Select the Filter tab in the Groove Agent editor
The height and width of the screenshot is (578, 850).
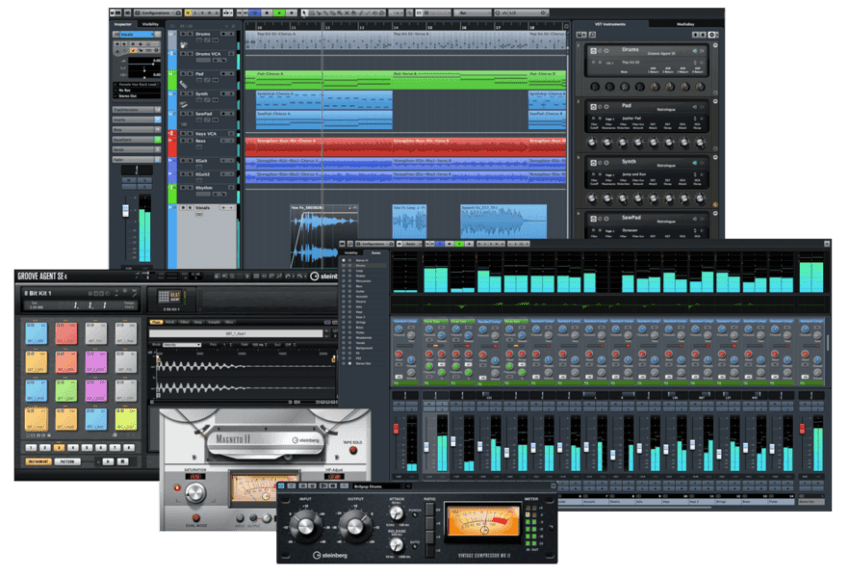(x=183, y=322)
